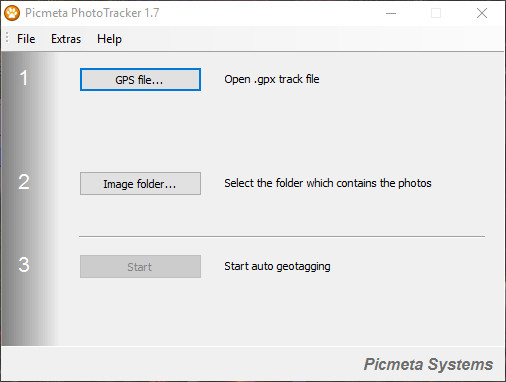Click the horizontal separator line above Start
The image size is (506, 382).
click(x=282, y=236)
